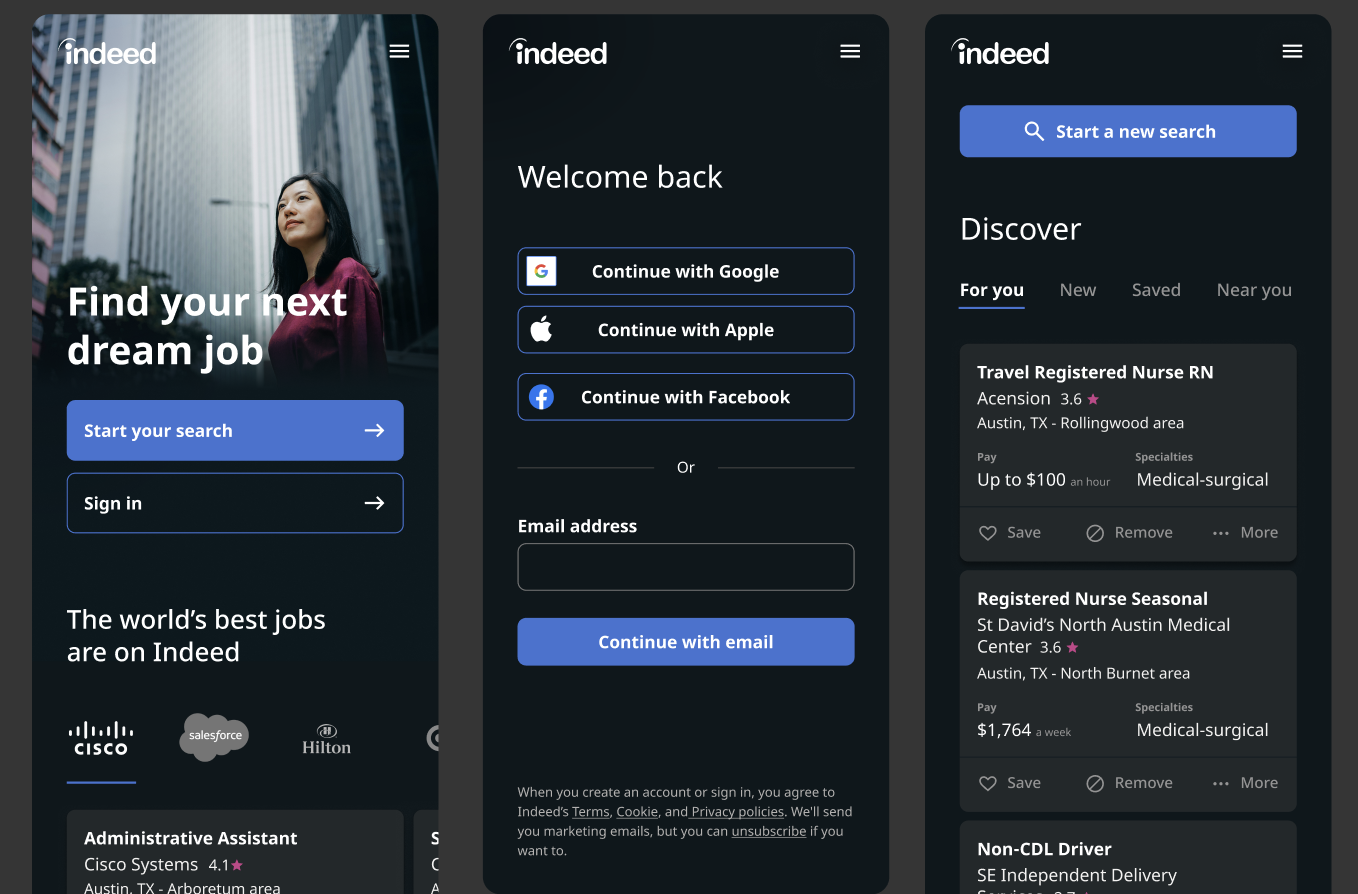Click Remove icon on Travel Registered Nurse RN

tap(1095, 533)
